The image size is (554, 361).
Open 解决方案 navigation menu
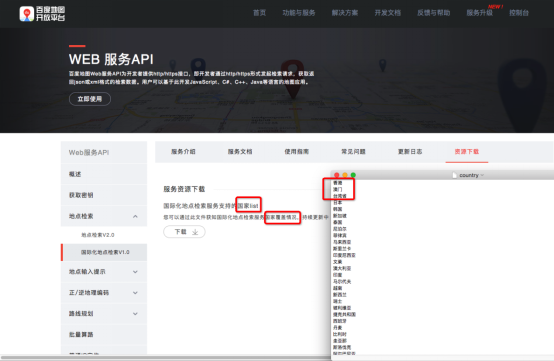344,13
